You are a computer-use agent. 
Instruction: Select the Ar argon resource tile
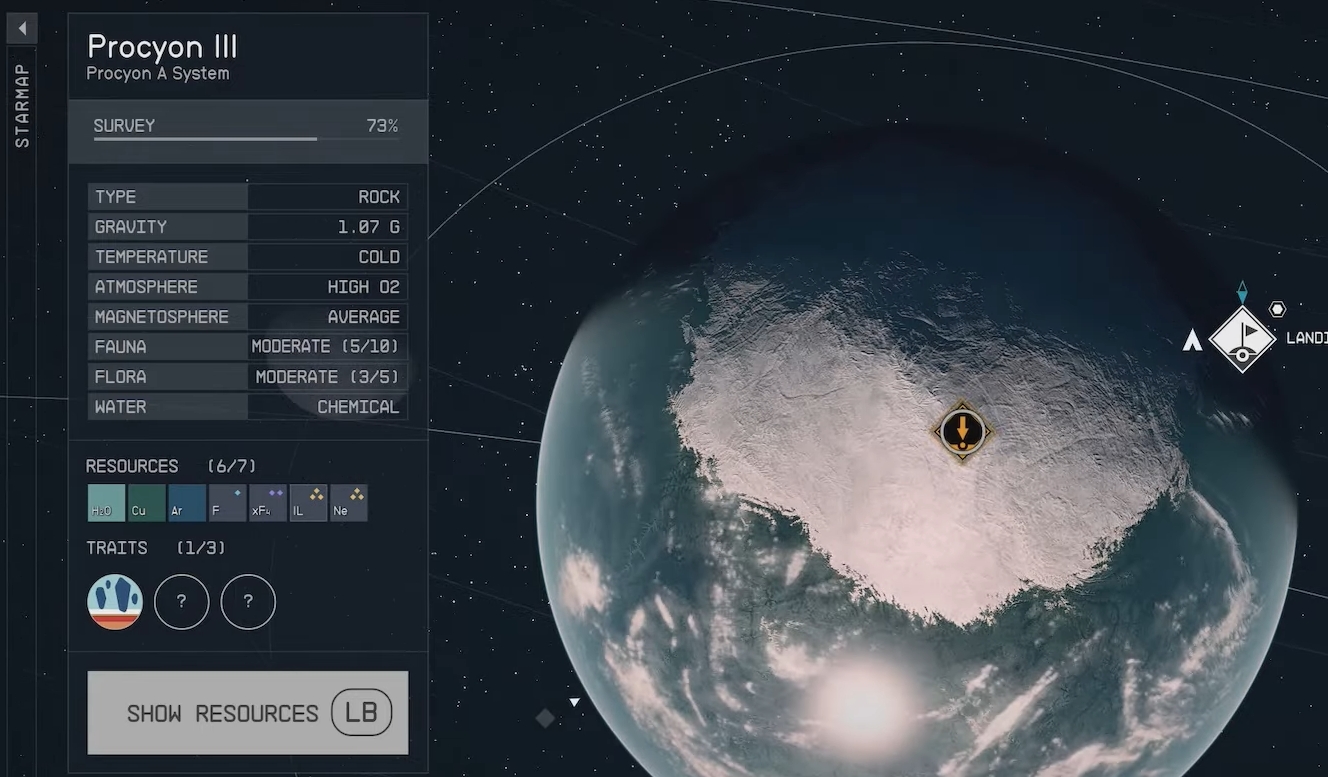[x=187, y=503]
